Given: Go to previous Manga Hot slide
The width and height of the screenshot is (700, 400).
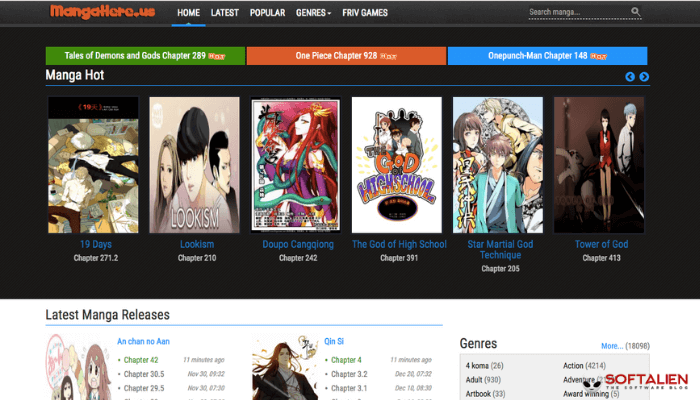Looking at the screenshot, I should tap(630, 77).
